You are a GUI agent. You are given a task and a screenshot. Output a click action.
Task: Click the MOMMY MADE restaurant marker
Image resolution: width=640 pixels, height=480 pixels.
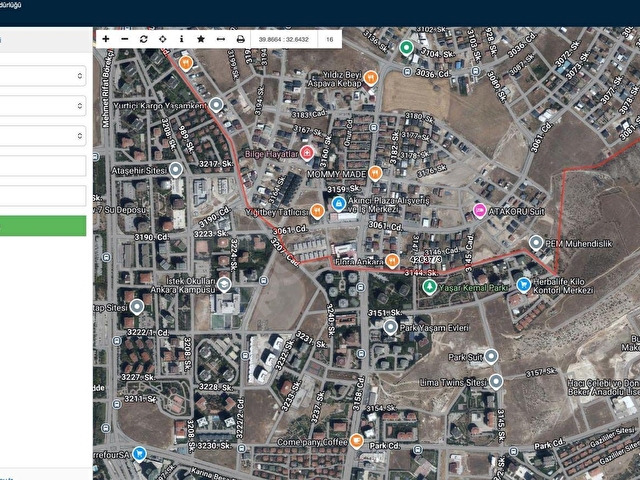pyautogui.click(x=375, y=173)
